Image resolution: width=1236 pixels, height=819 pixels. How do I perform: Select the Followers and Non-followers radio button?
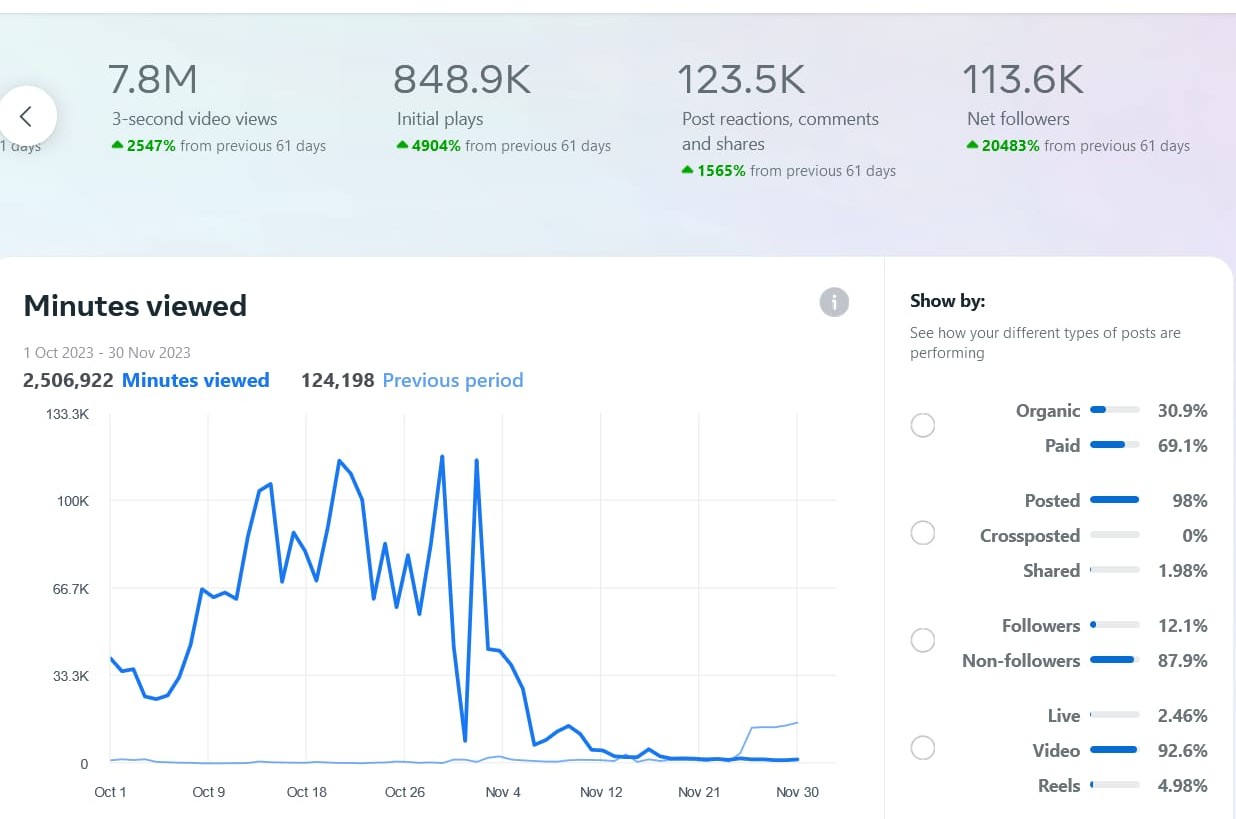(922, 640)
